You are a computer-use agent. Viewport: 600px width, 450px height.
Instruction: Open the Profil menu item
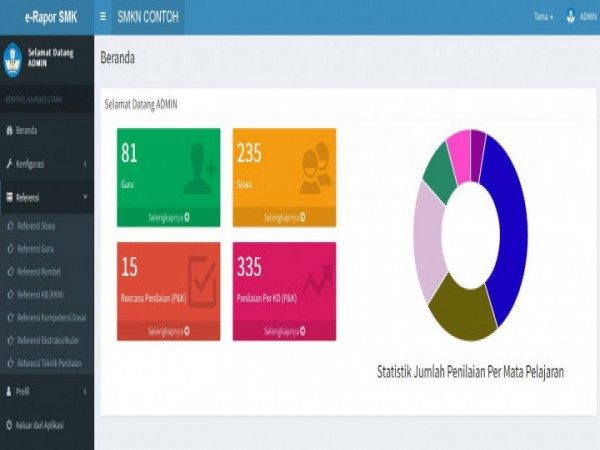tap(47, 391)
